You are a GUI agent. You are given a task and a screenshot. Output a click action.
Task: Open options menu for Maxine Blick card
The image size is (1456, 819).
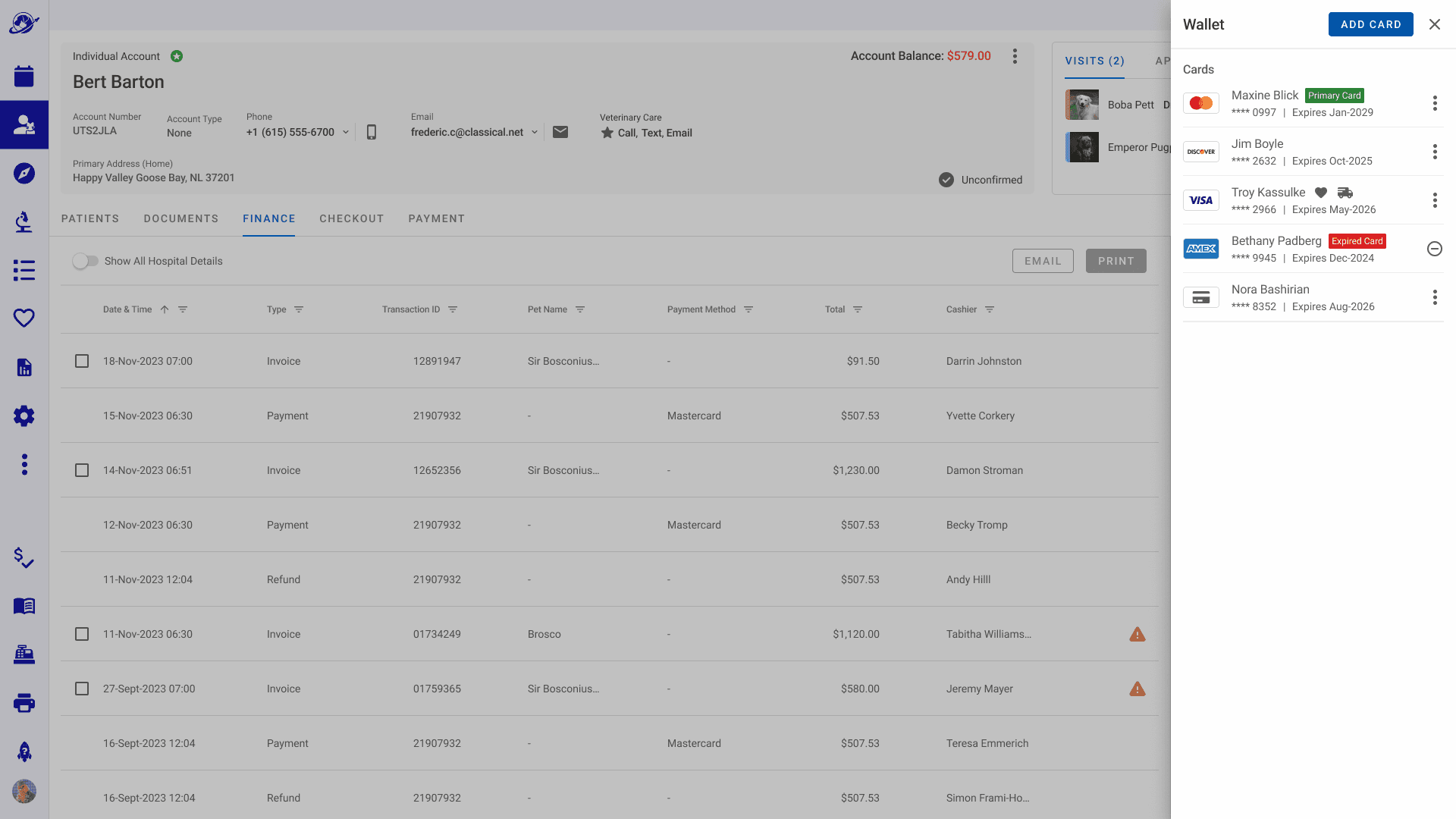[x=1434, y=103]
